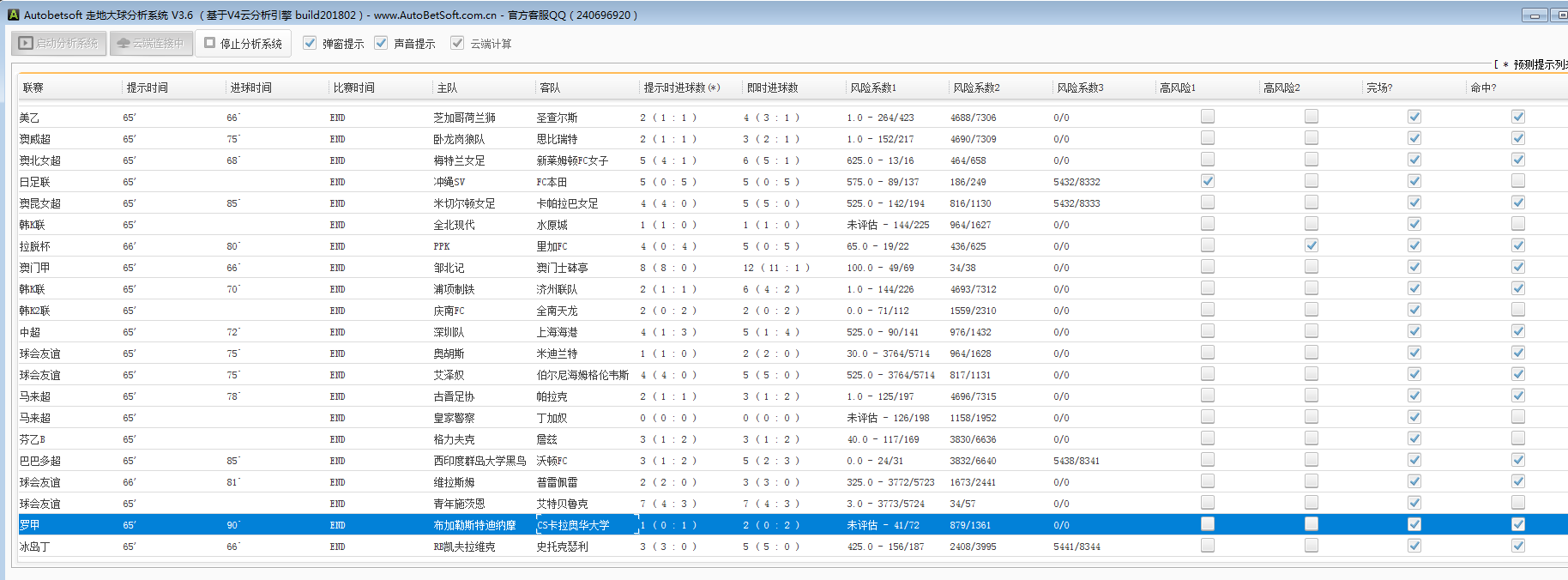Toggle 命中? checkbox for 芝加哥荷兰狮 row
The image size is (1568, 580).
click(1518, 117)
